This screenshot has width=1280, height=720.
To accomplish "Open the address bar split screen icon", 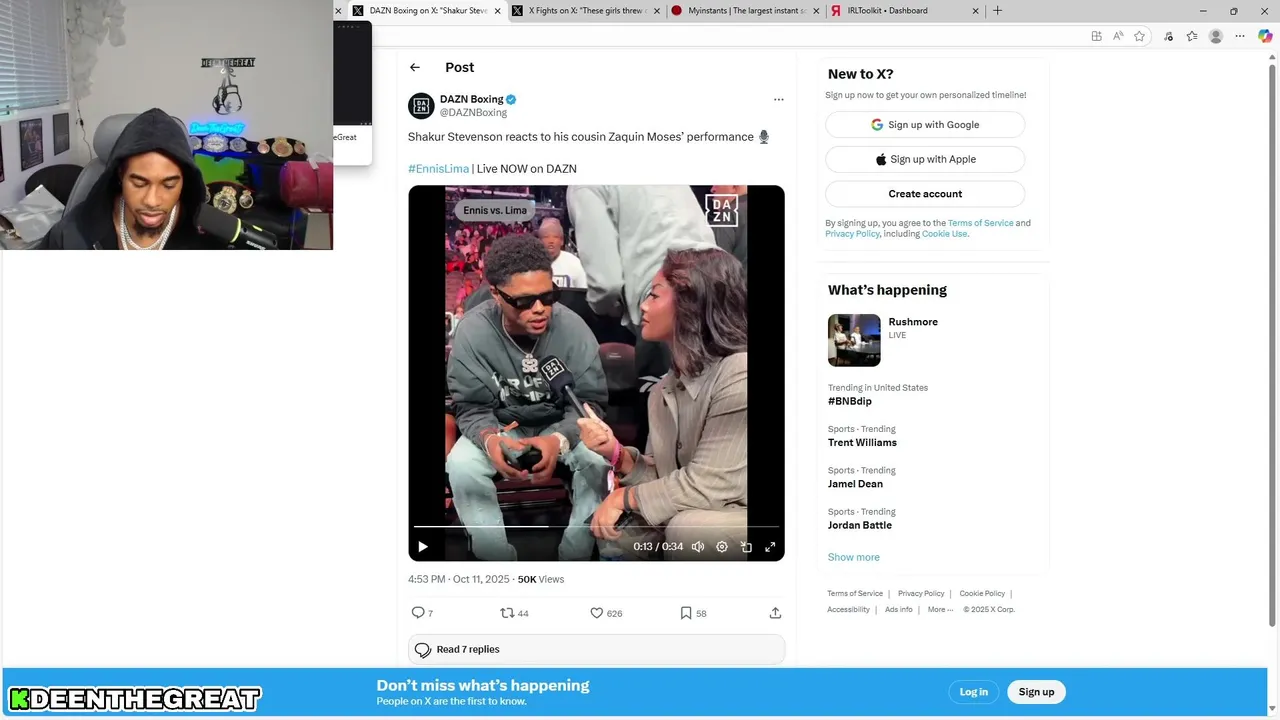I will (1097, 36).
